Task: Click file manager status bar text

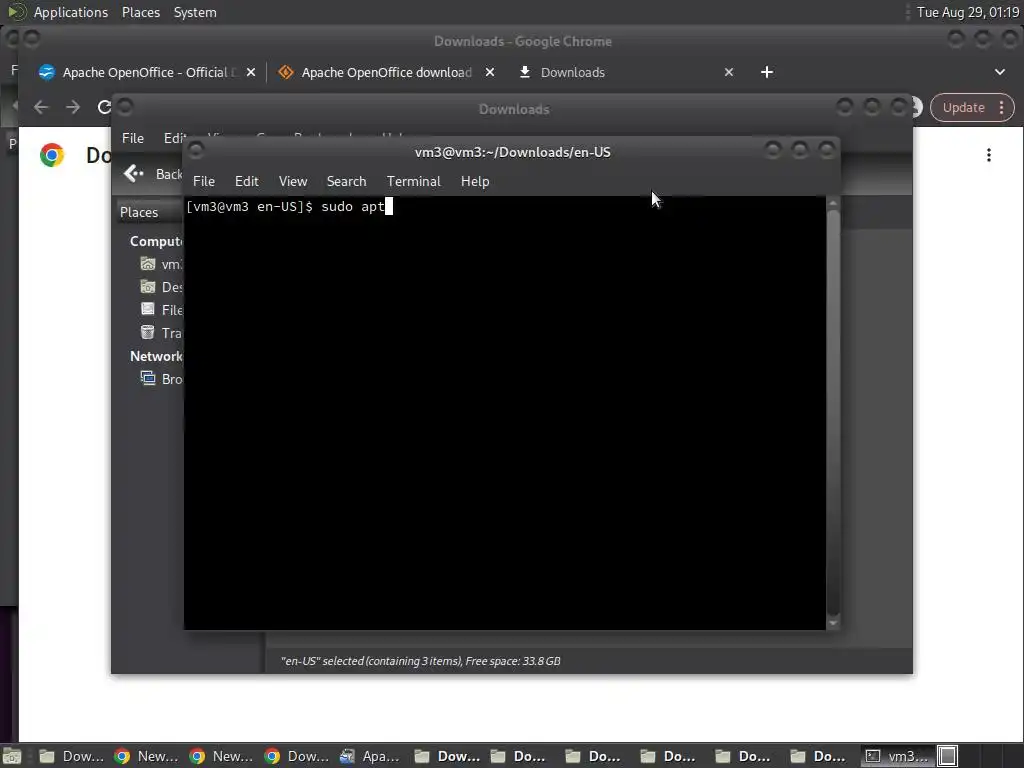Action: 421,661
